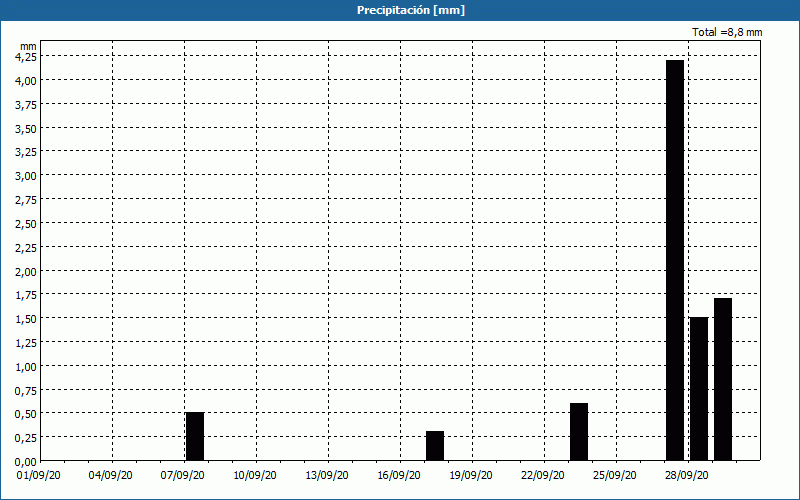The height and width of the screenshot is (500, 800).
Task: Click the 16/09/20 date label
Action: click(399, 476)
